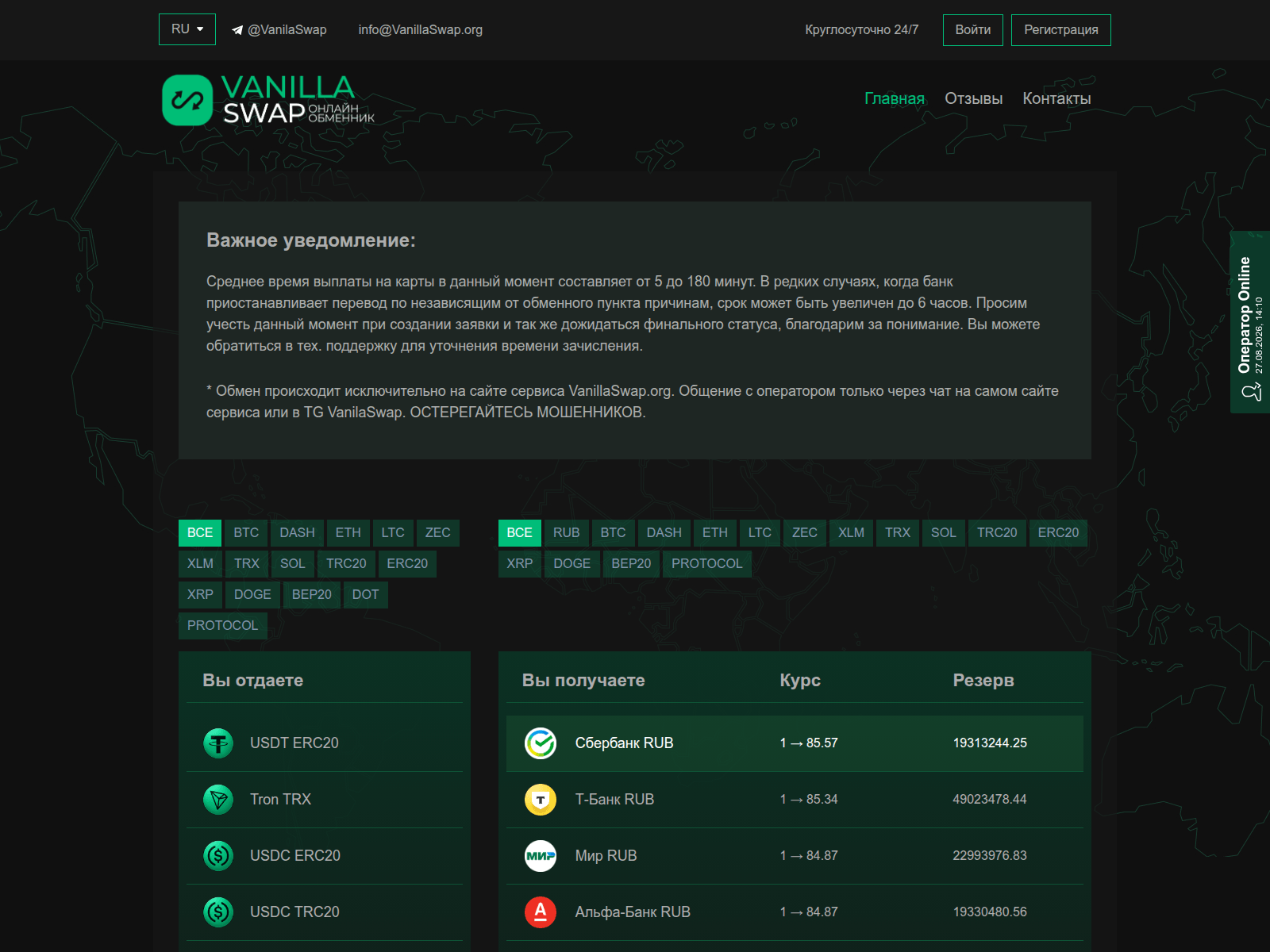Select XLM filter in receive section

(x=852, y=533)
